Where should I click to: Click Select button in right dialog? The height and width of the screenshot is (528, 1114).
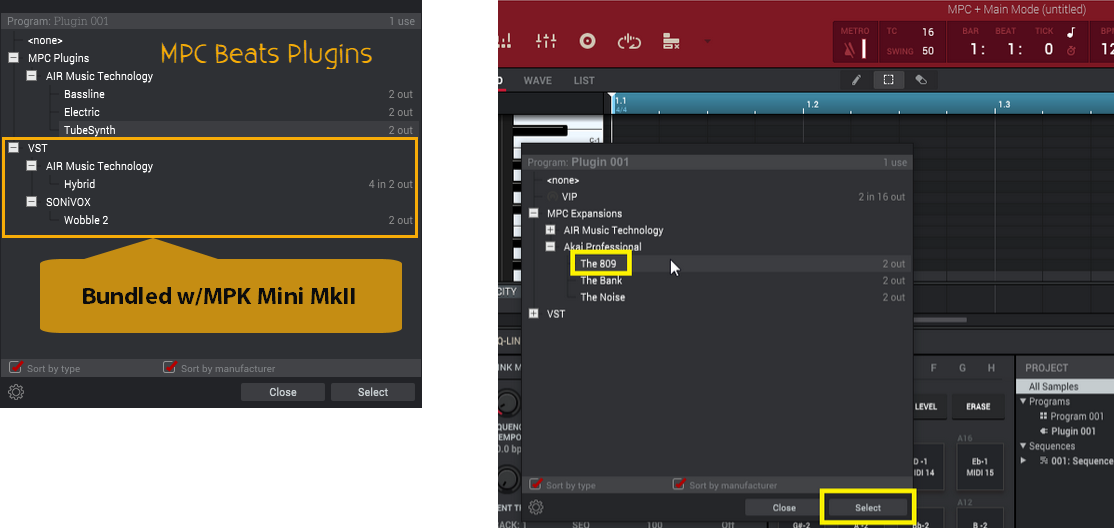(x=868, y=507)
